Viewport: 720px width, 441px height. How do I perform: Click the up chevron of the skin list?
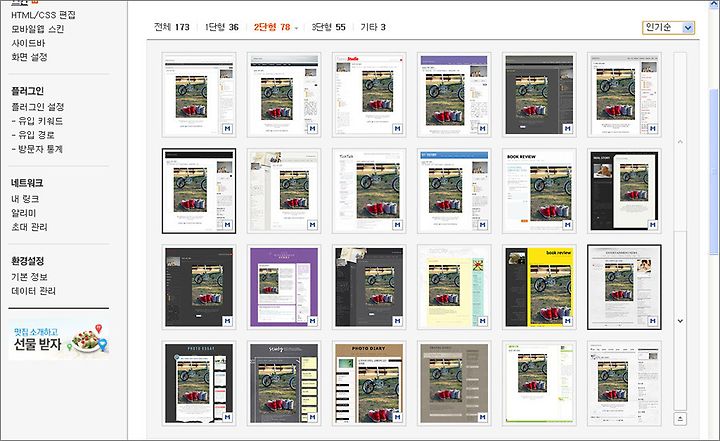point(680,142)
